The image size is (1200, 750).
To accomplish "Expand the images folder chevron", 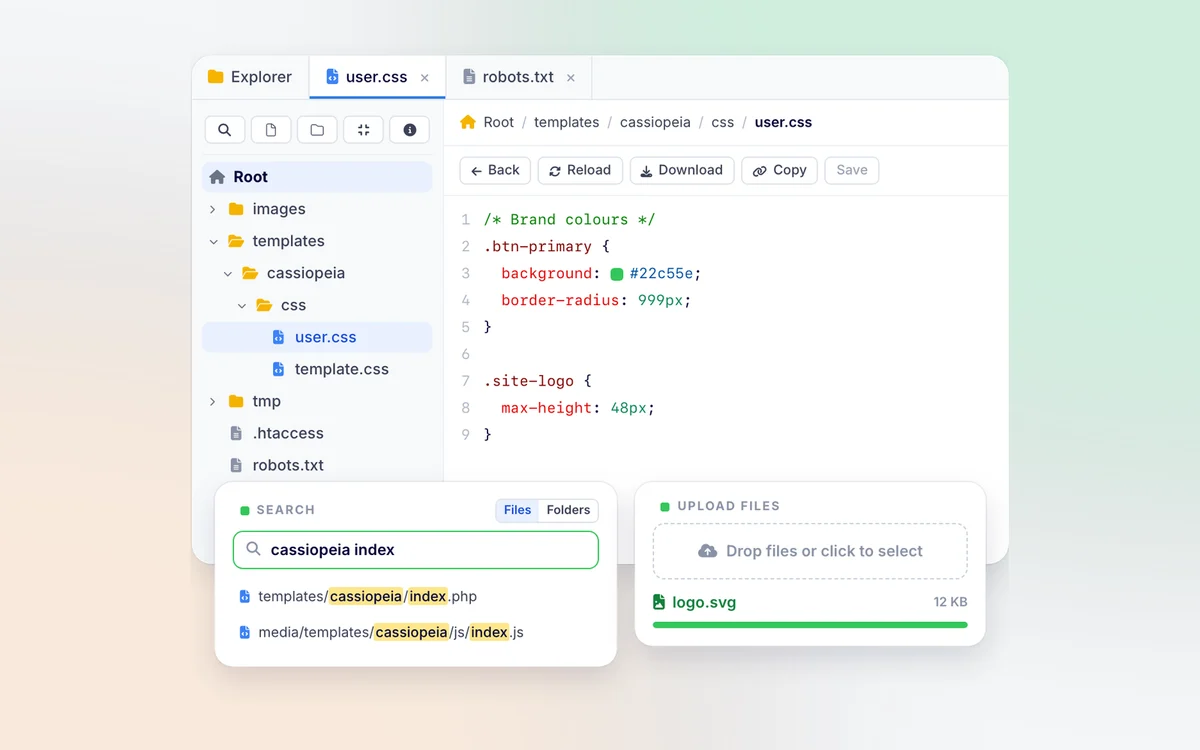I will coord(212,209).
